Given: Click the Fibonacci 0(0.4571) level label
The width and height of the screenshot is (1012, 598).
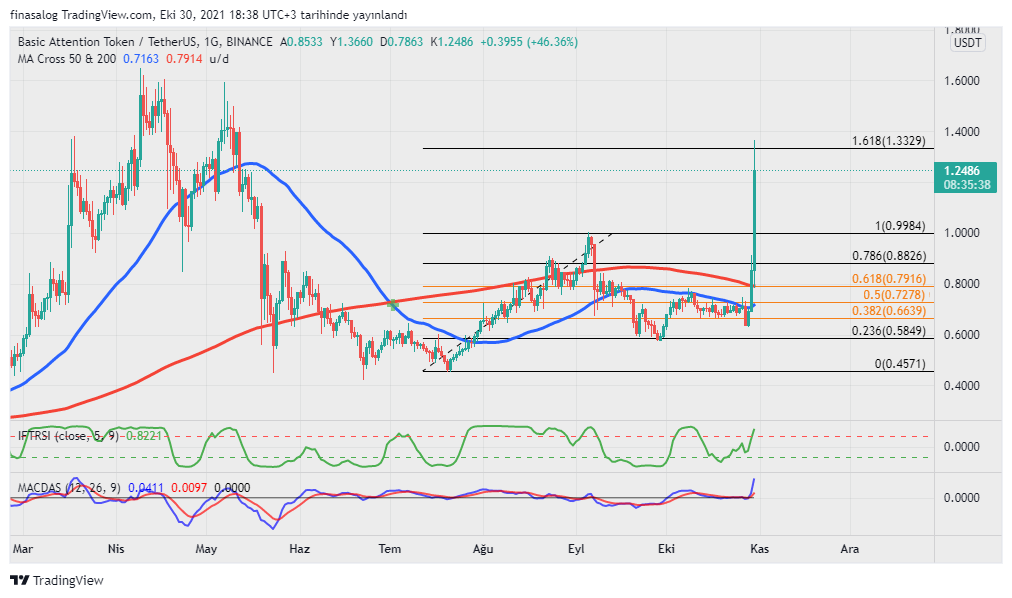Looking at the screenshot, I should 900,364.
